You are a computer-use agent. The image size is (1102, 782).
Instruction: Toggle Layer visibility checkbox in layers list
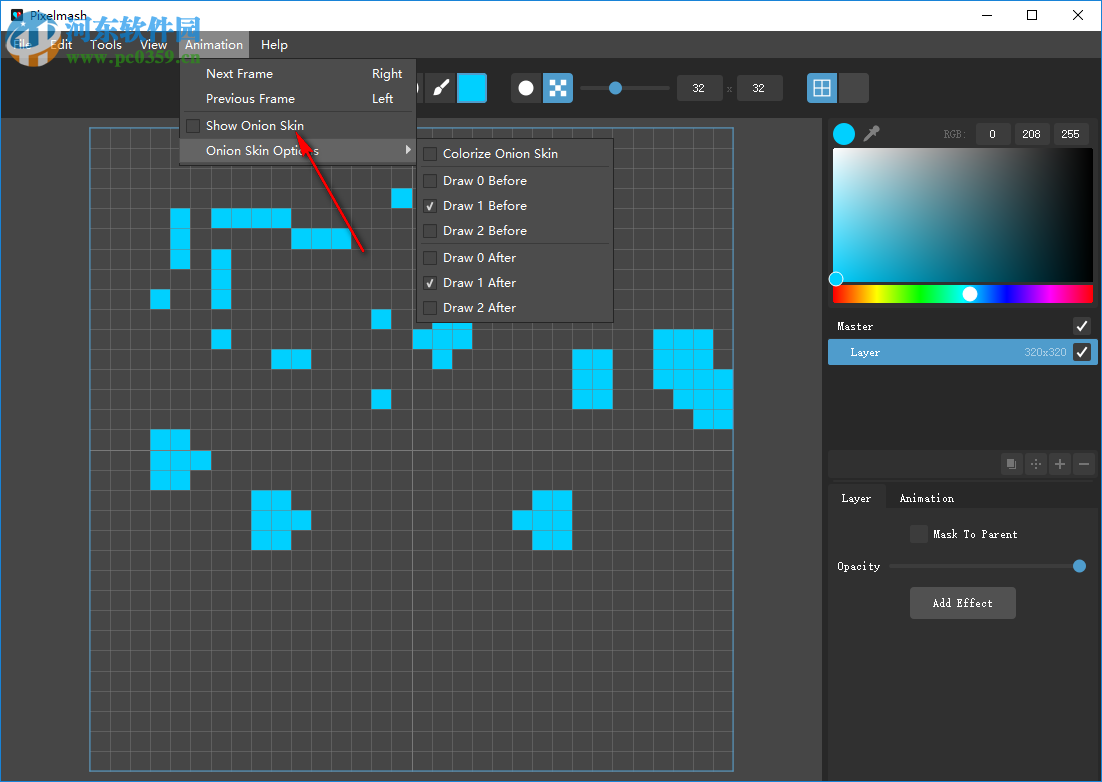(x=1081, y=352)
